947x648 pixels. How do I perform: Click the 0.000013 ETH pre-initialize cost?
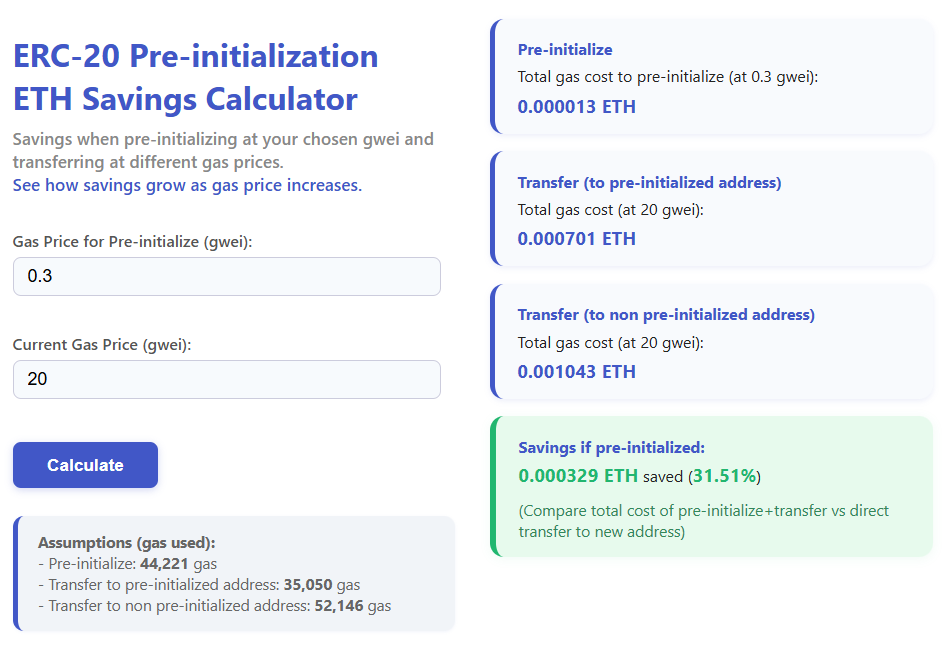(576, 106)
